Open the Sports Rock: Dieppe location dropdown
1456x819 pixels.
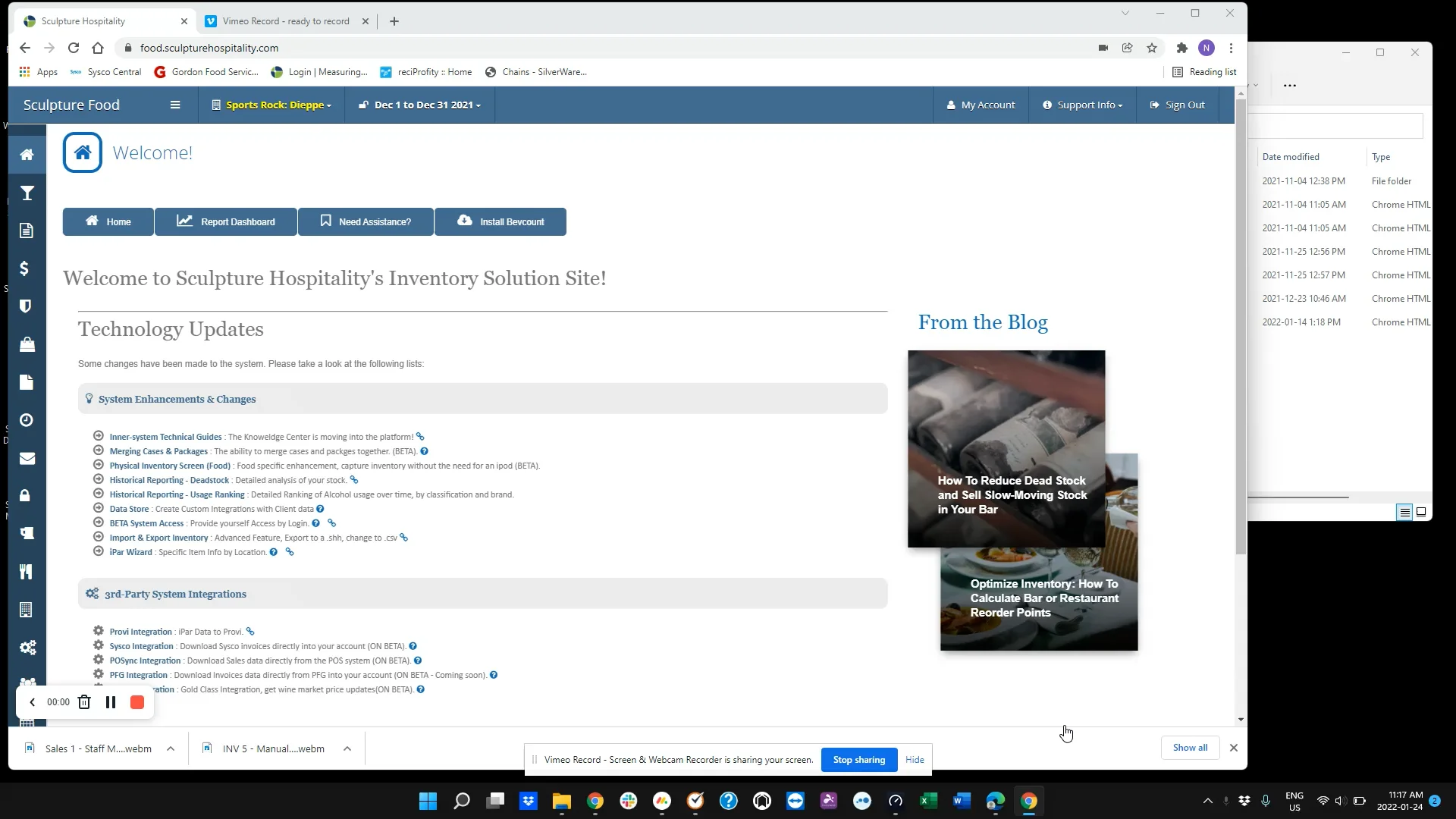coord(271,105)
